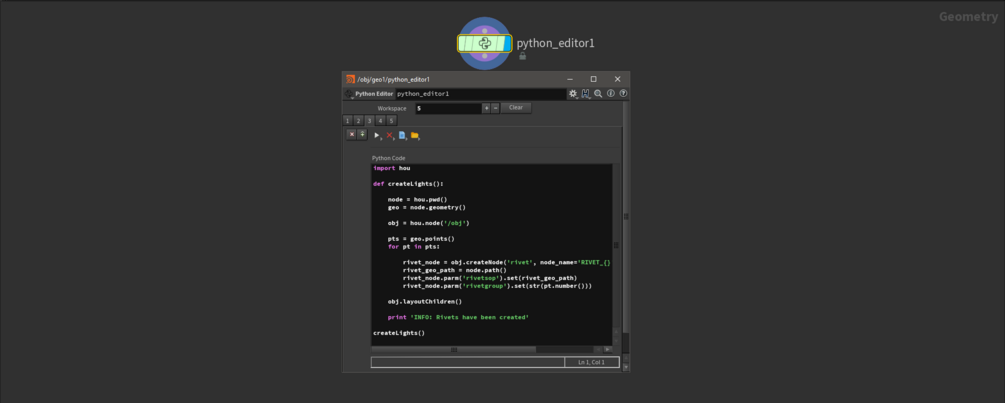Click the 'import hou' line in the code
The width and height of the screenshot is (1005, 403).
point(392,169)
